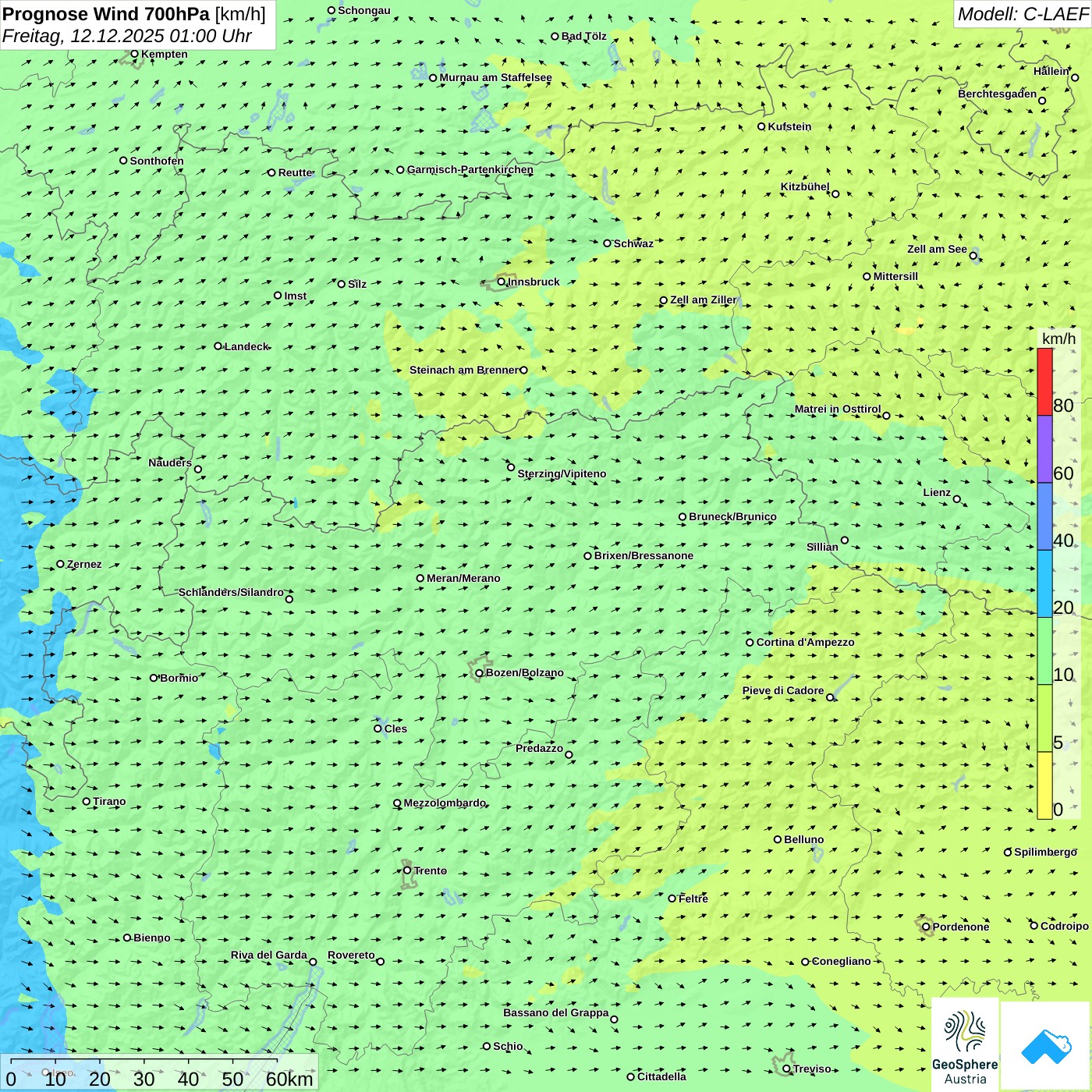Click the 'Bienno' label

tap(151, 938)
